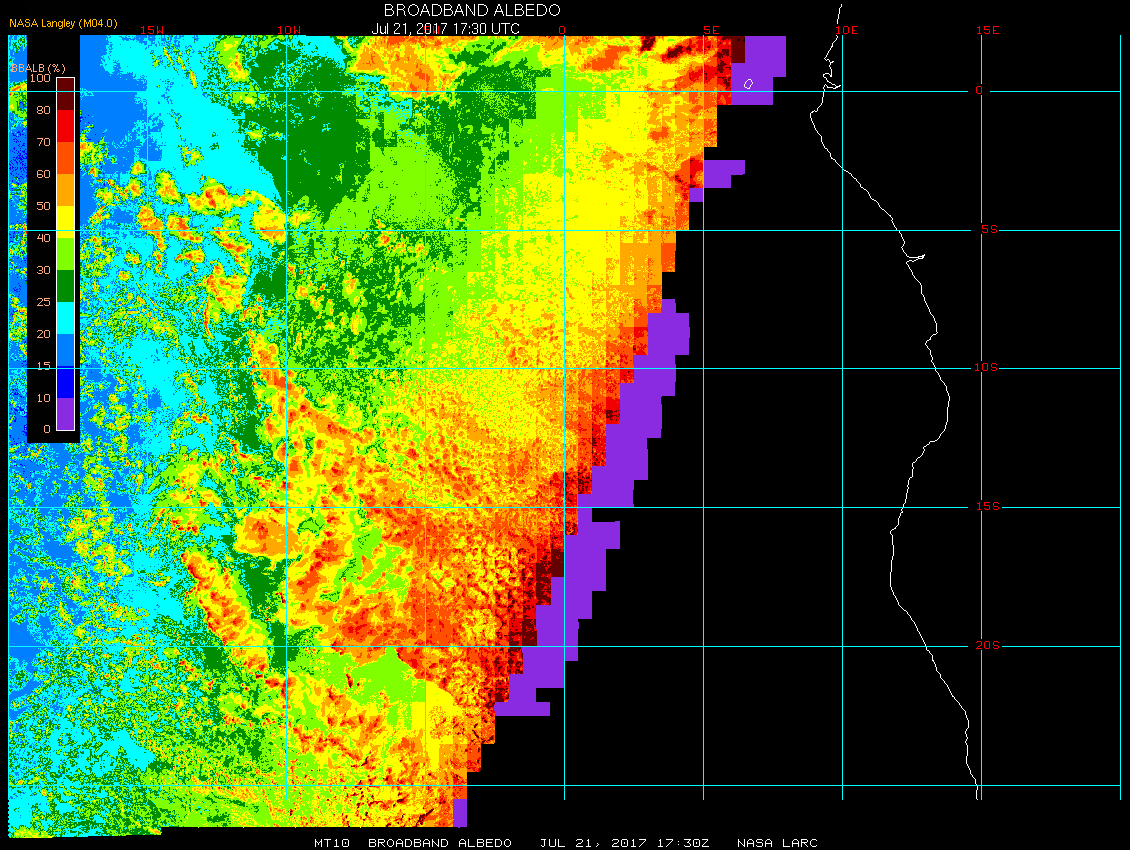Click the 25 value on the legend scale

[x=43, y=302]
